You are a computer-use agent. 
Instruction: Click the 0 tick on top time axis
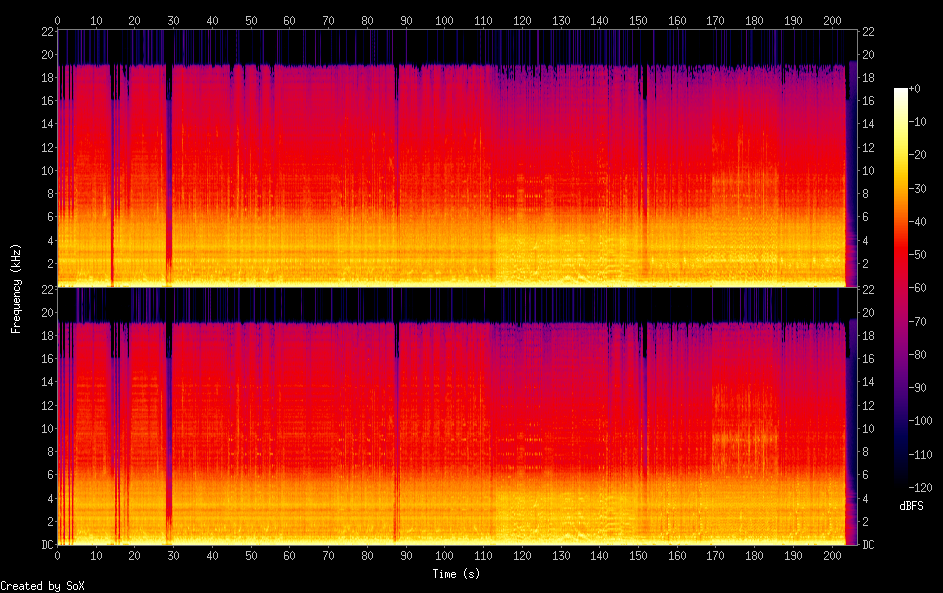[x=57, y=19]
